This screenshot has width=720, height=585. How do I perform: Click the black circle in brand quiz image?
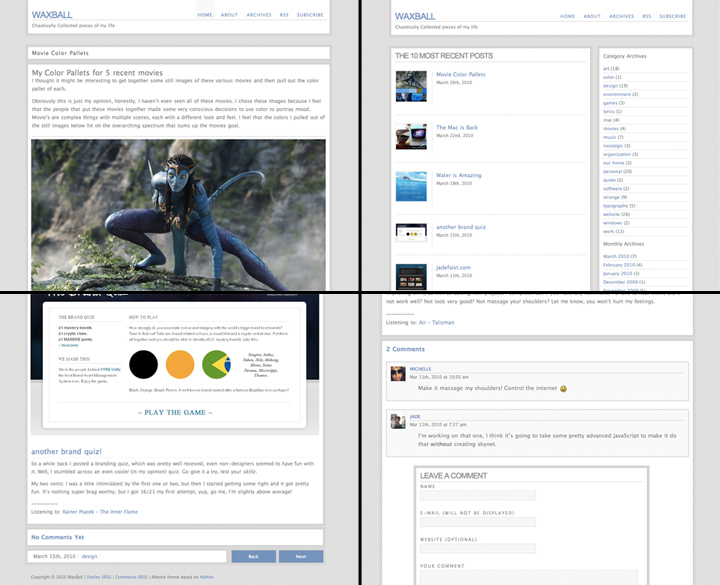(x=143, y=365)
